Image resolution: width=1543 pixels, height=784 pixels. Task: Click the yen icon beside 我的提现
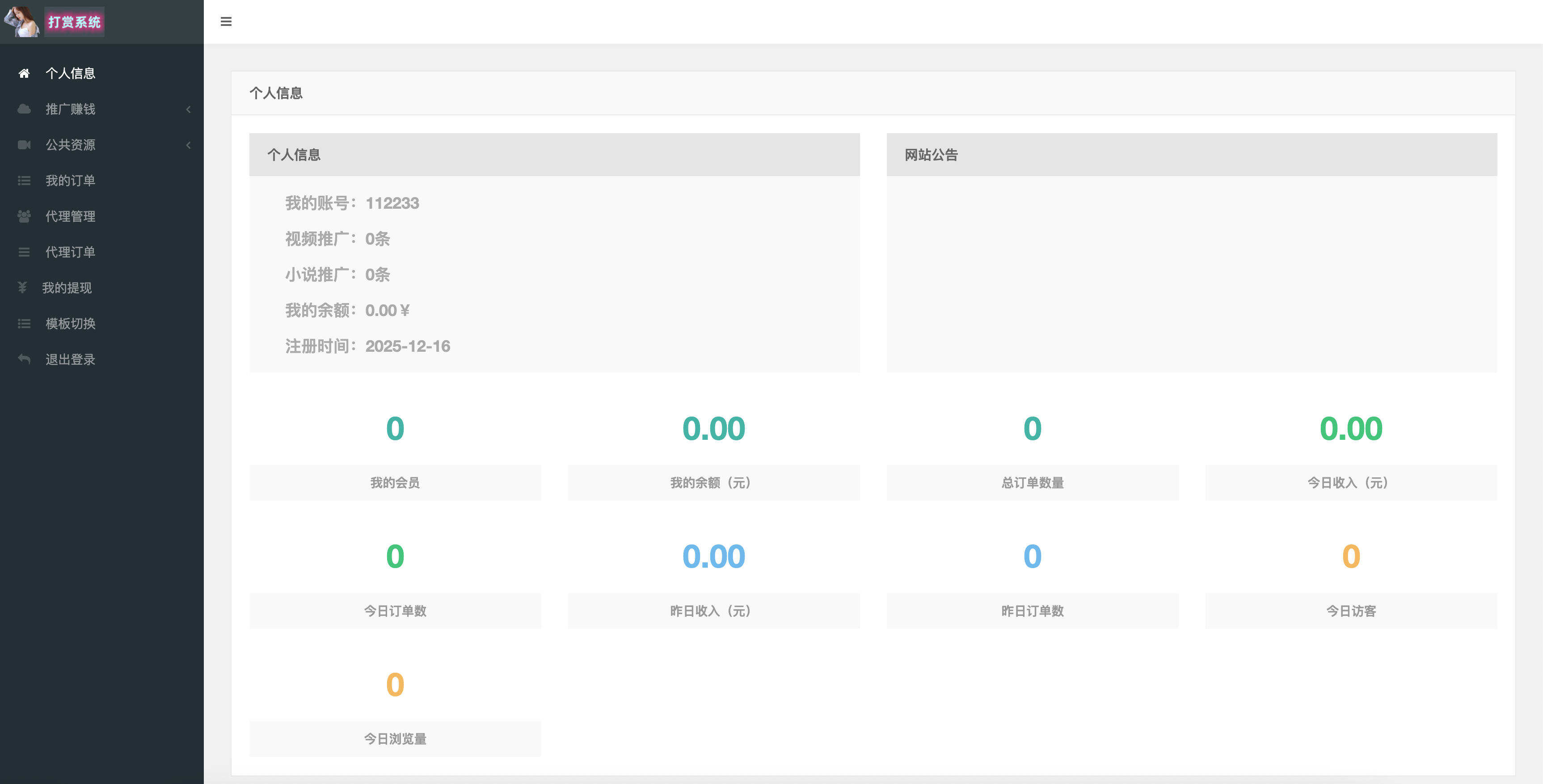[x=22, y=287]
